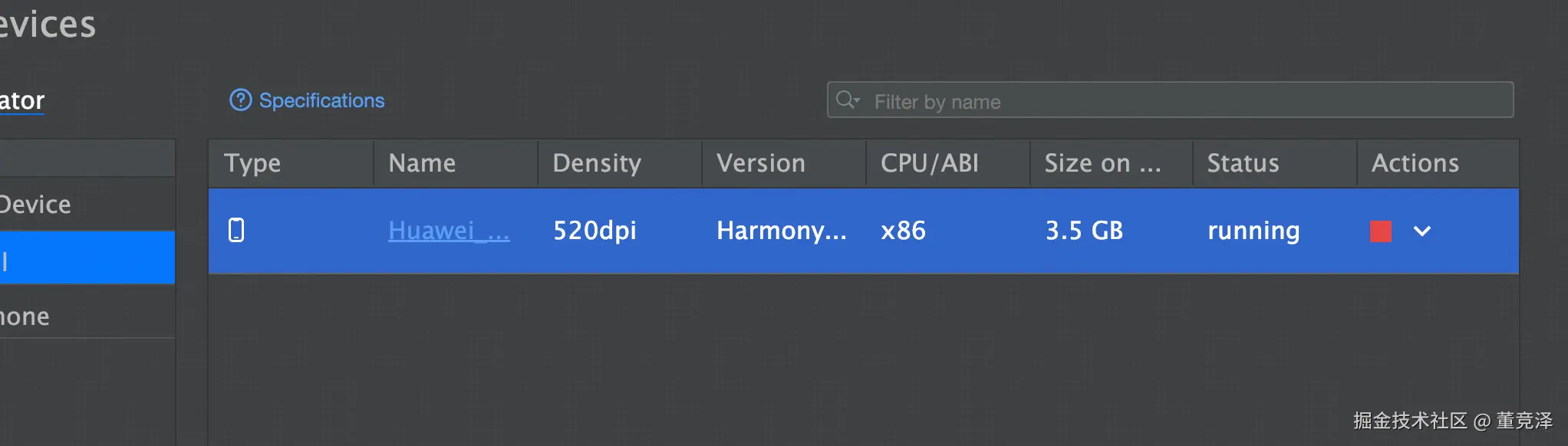The width and height of the screenshot is (1568, 446).
Task: Expand the actions dropdown chevron
Action: pyautogui.click(x=1421, y=231)
